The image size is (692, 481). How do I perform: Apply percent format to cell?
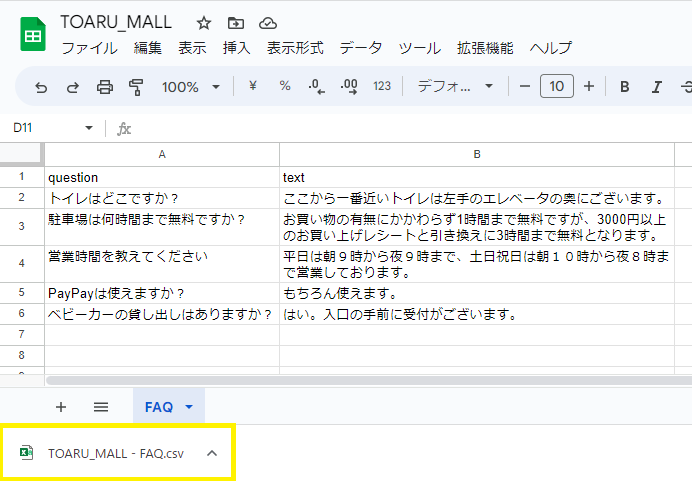(x=284, y=87)
